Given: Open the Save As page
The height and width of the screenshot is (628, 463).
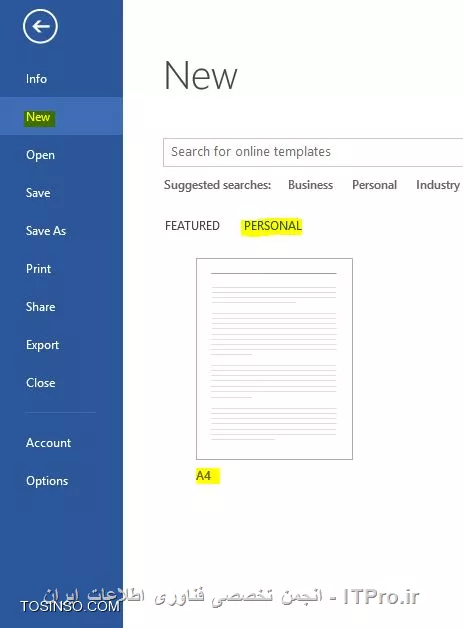Looking at the screenshot, I should [46, 231].
